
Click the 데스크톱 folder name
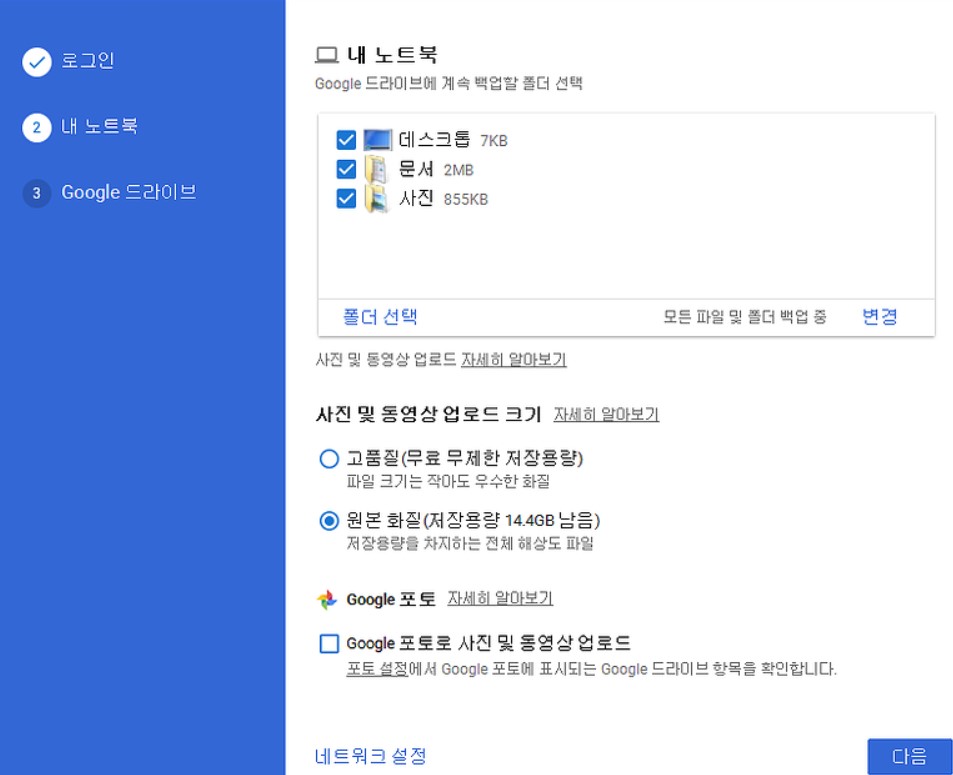click(x=435, y=139)
